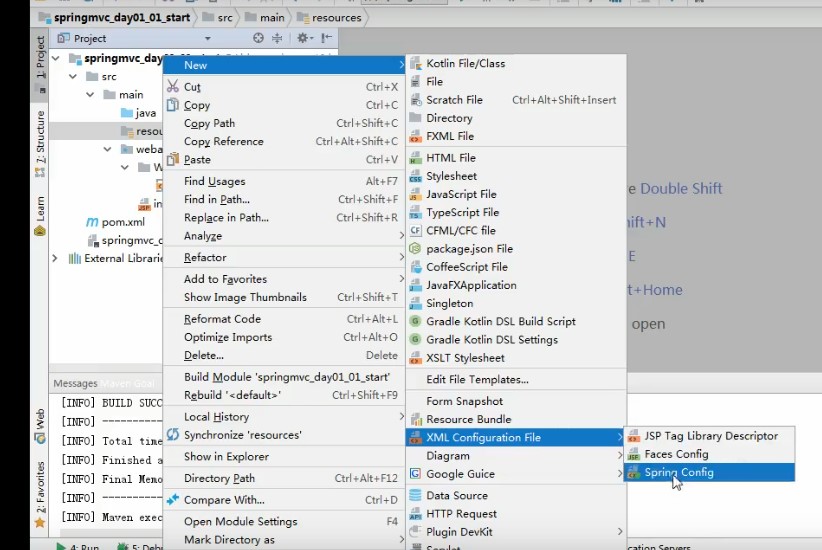
Task: Click the Stylesheet CSS icon
Action: (x=415, y=176)
